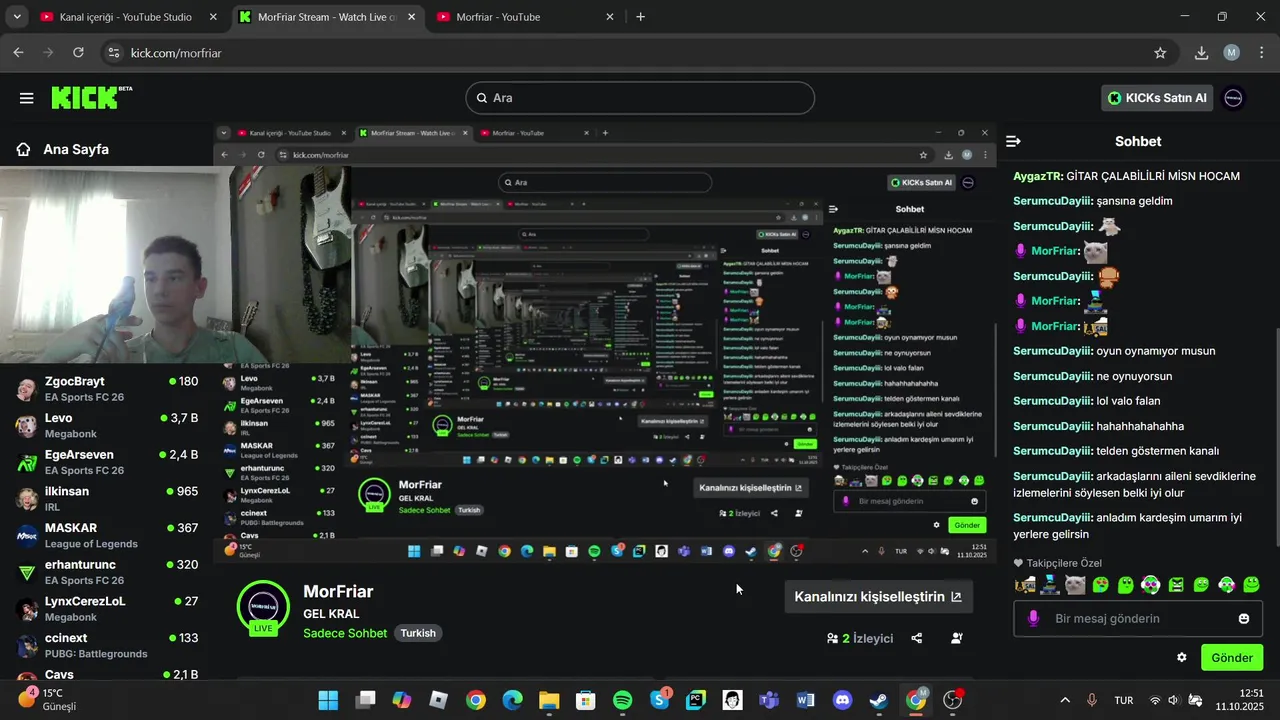
Task: Open the Ana Sayfa home icon
Action: point(23,149)
